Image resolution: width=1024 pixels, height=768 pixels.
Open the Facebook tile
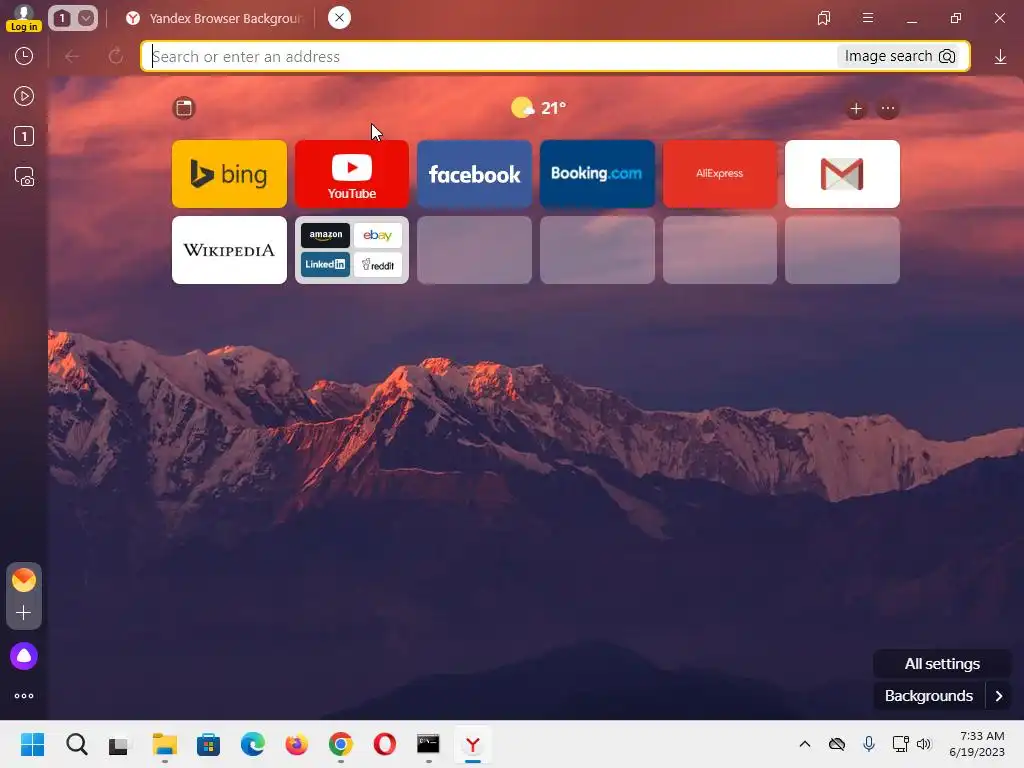coord(474,174)
